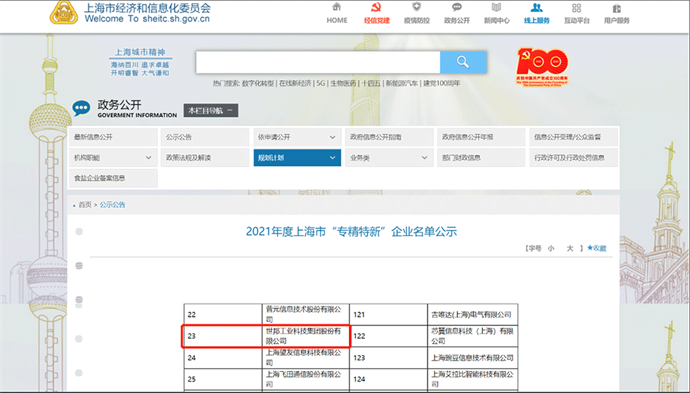Image resolution: width=690 pixels, height=393 pixels.
Task: Click the HOME label in top nav
Action: tap(337, 20)
